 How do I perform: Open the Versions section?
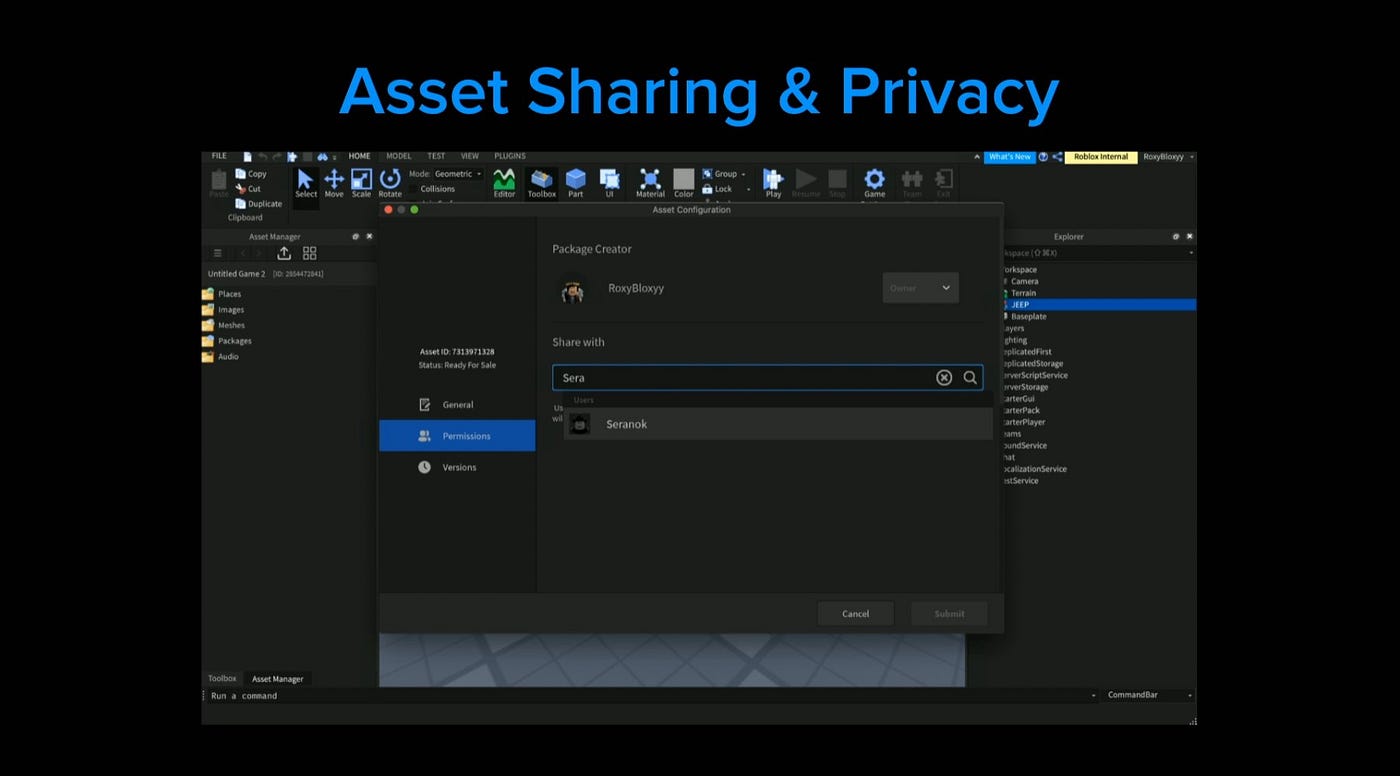(x=457, y=467)
